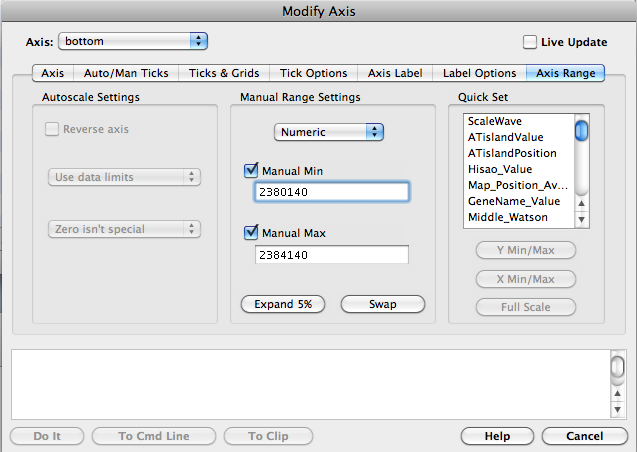
Task: Click the Expand 5% button
Action: click(x=283, y=304)
